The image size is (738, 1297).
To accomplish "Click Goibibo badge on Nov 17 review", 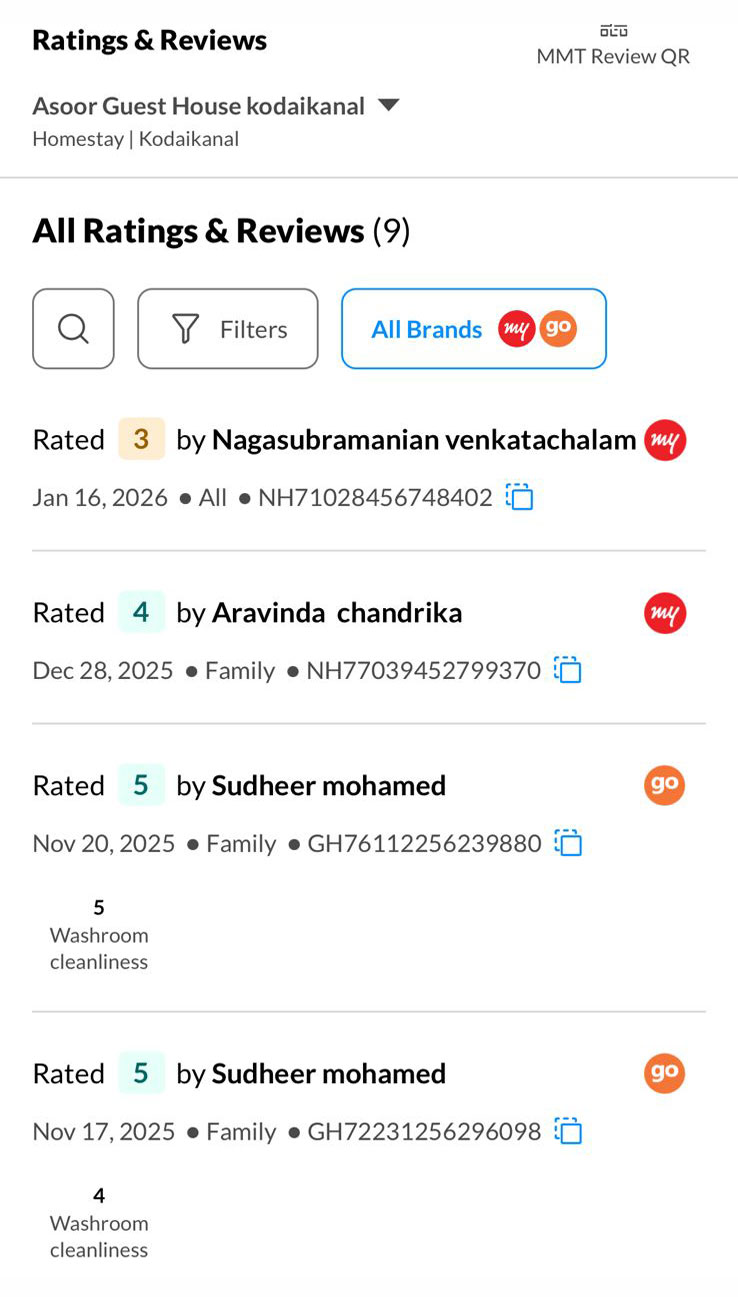I will 665,1073.
